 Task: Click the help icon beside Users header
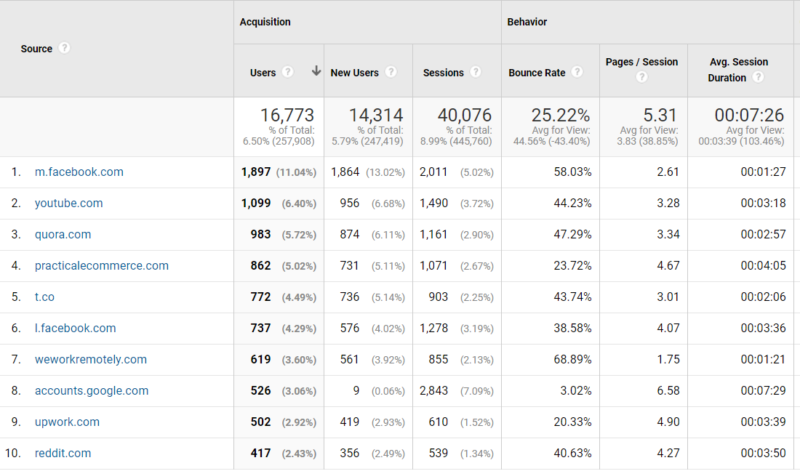288,72
